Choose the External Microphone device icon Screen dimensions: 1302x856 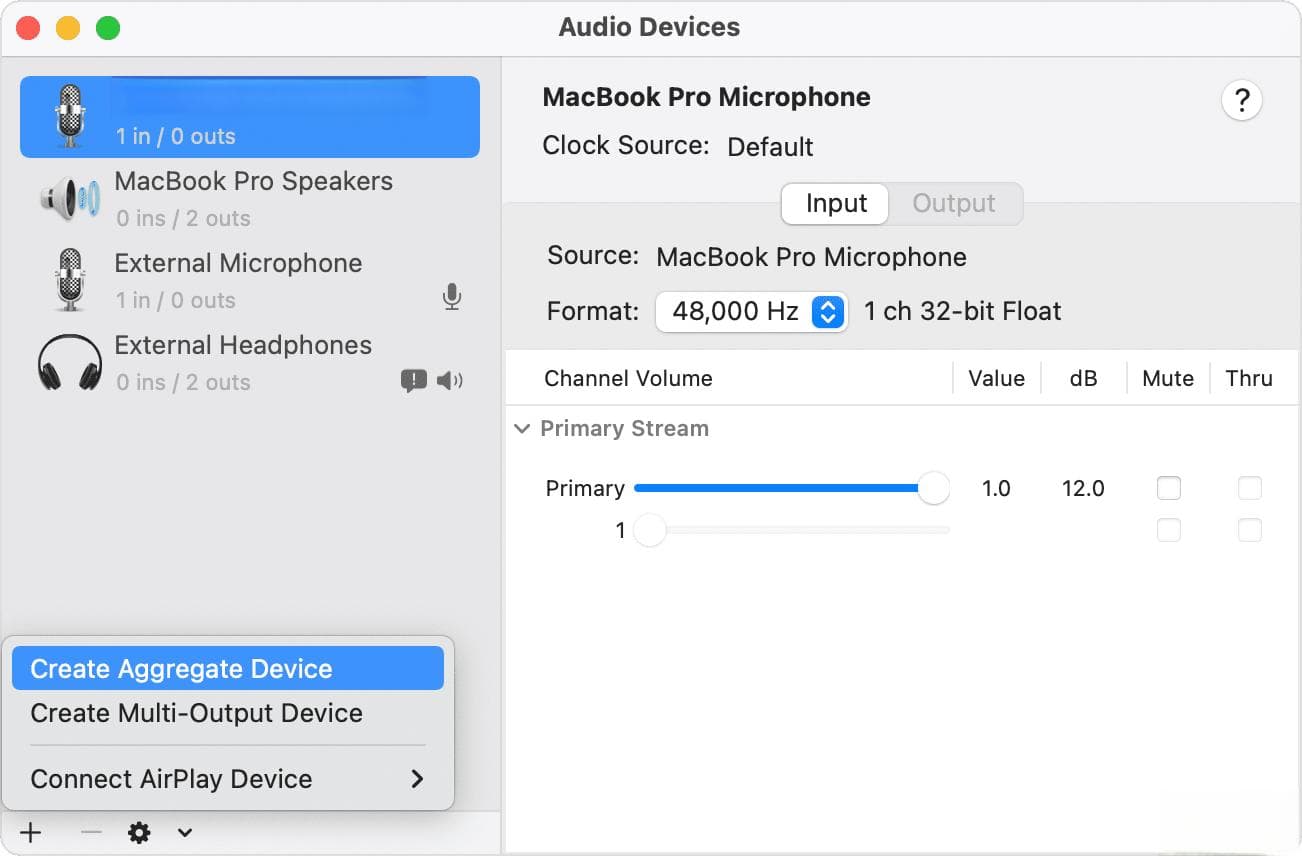point(70,280)
